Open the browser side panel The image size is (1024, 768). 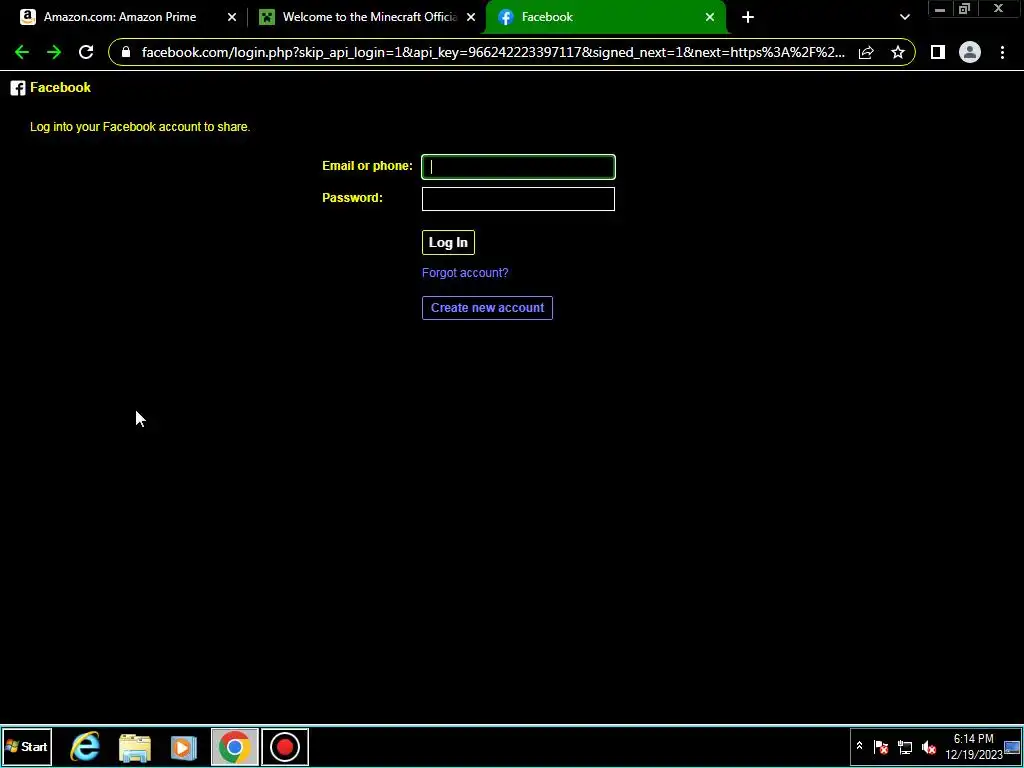click(x=938, y=52)
